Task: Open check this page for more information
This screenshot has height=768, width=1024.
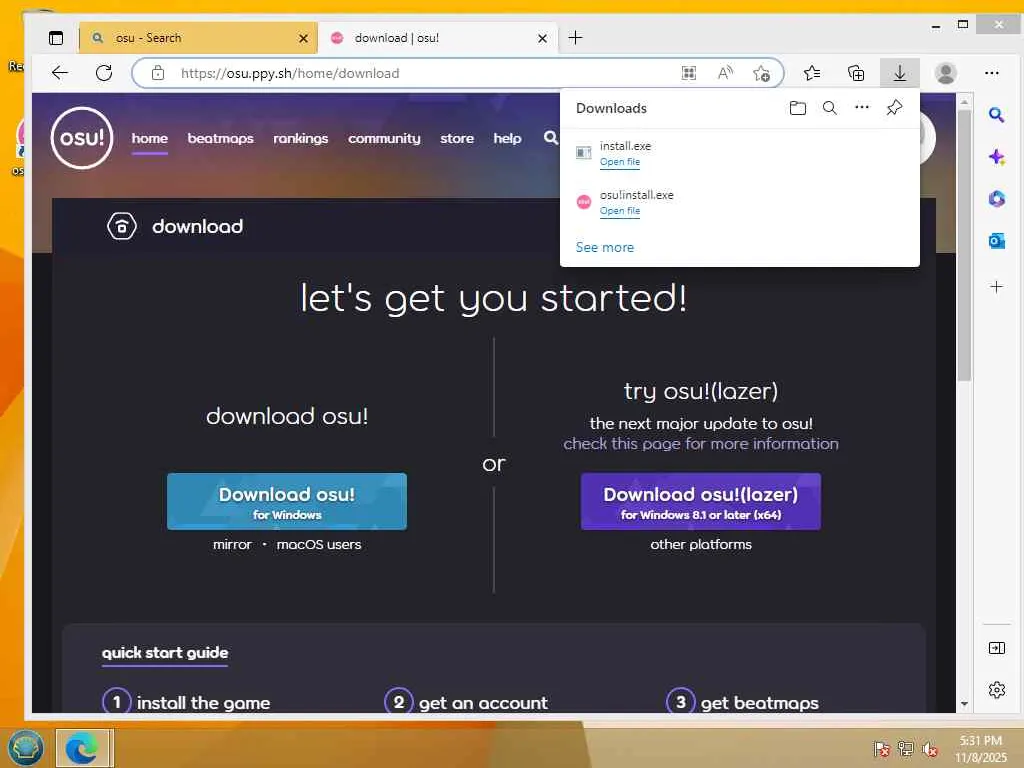Action: pyautogui.click(x=701, y=443)
